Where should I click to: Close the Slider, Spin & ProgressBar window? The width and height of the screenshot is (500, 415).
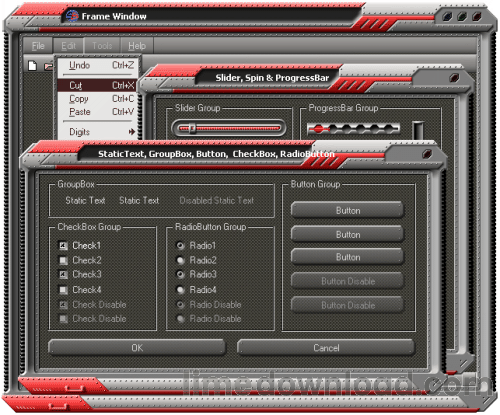click(454, 78)
